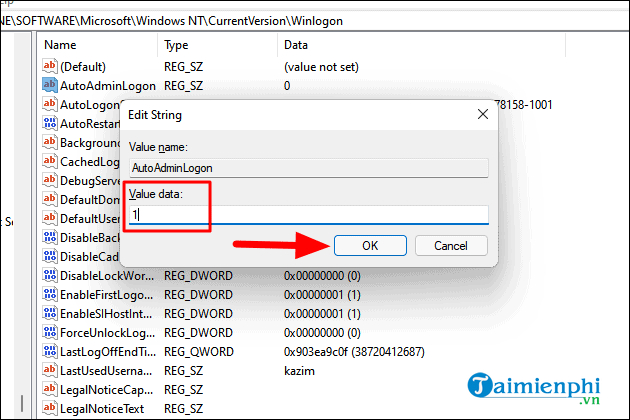Click data 0x903ea9c0f (38720412687)
The image size is (630, 420).
click(354, 352)
